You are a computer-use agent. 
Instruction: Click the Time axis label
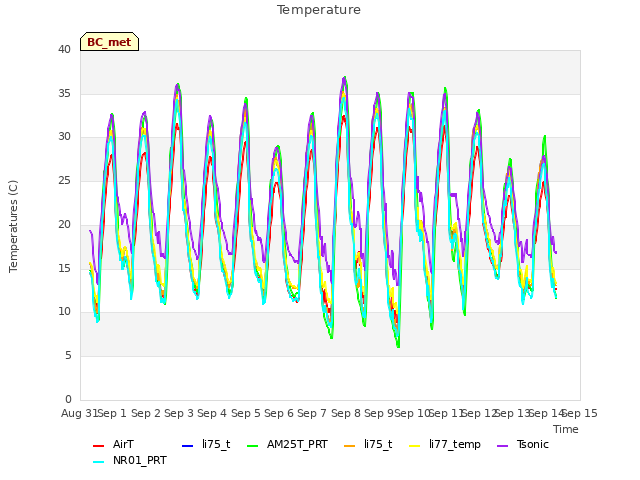click(566, 429)
